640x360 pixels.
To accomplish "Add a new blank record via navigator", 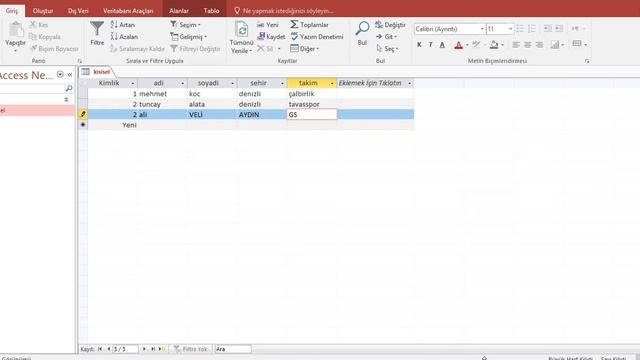I will pos(162,349).
